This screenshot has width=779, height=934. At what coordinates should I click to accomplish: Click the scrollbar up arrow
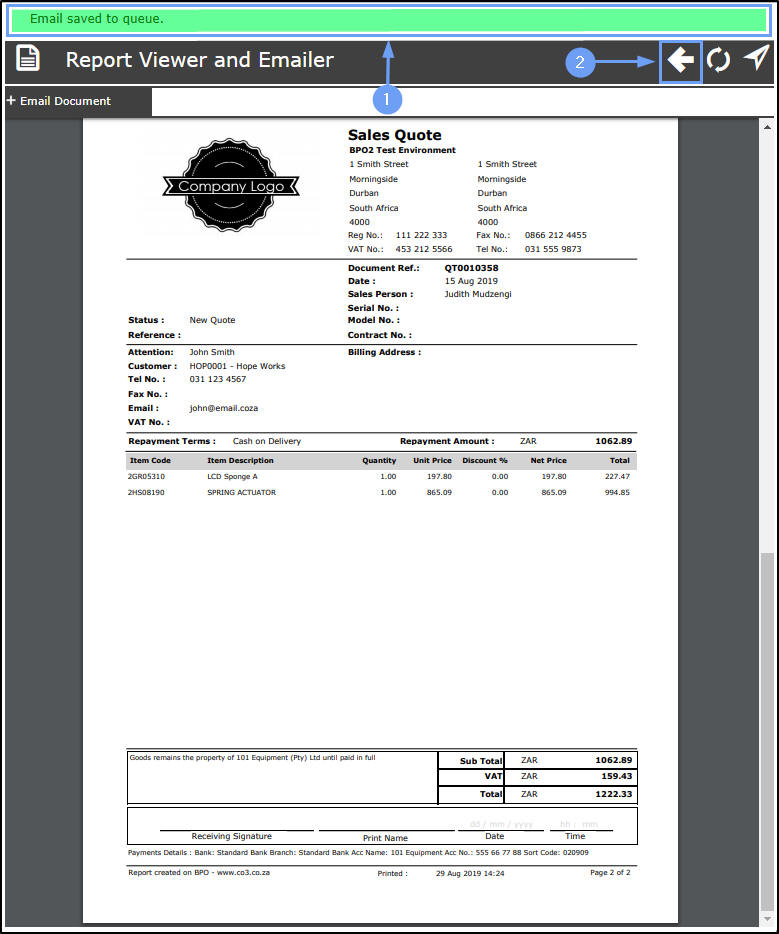tap(767, 127)
